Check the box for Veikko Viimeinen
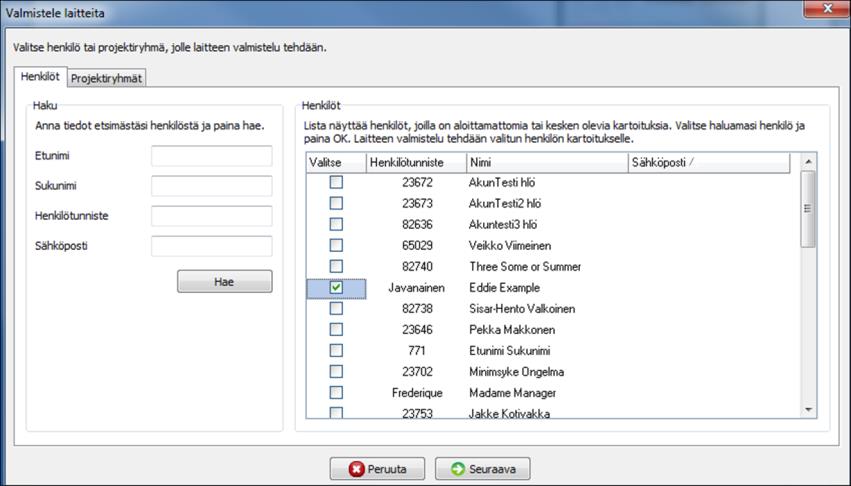The height and width of the screenshot is (486, 851). coord(336,245)
